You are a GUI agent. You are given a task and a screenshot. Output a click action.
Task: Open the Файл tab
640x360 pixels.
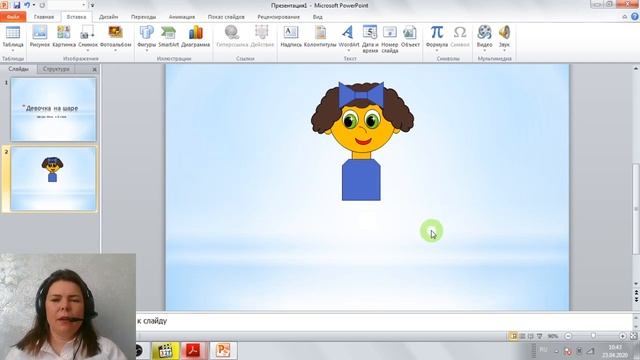[13, 17]
